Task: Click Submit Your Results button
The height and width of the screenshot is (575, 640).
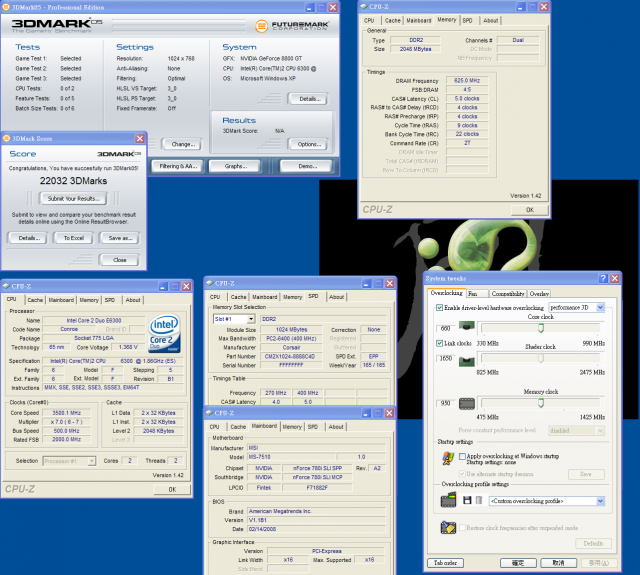Action: 73,199
